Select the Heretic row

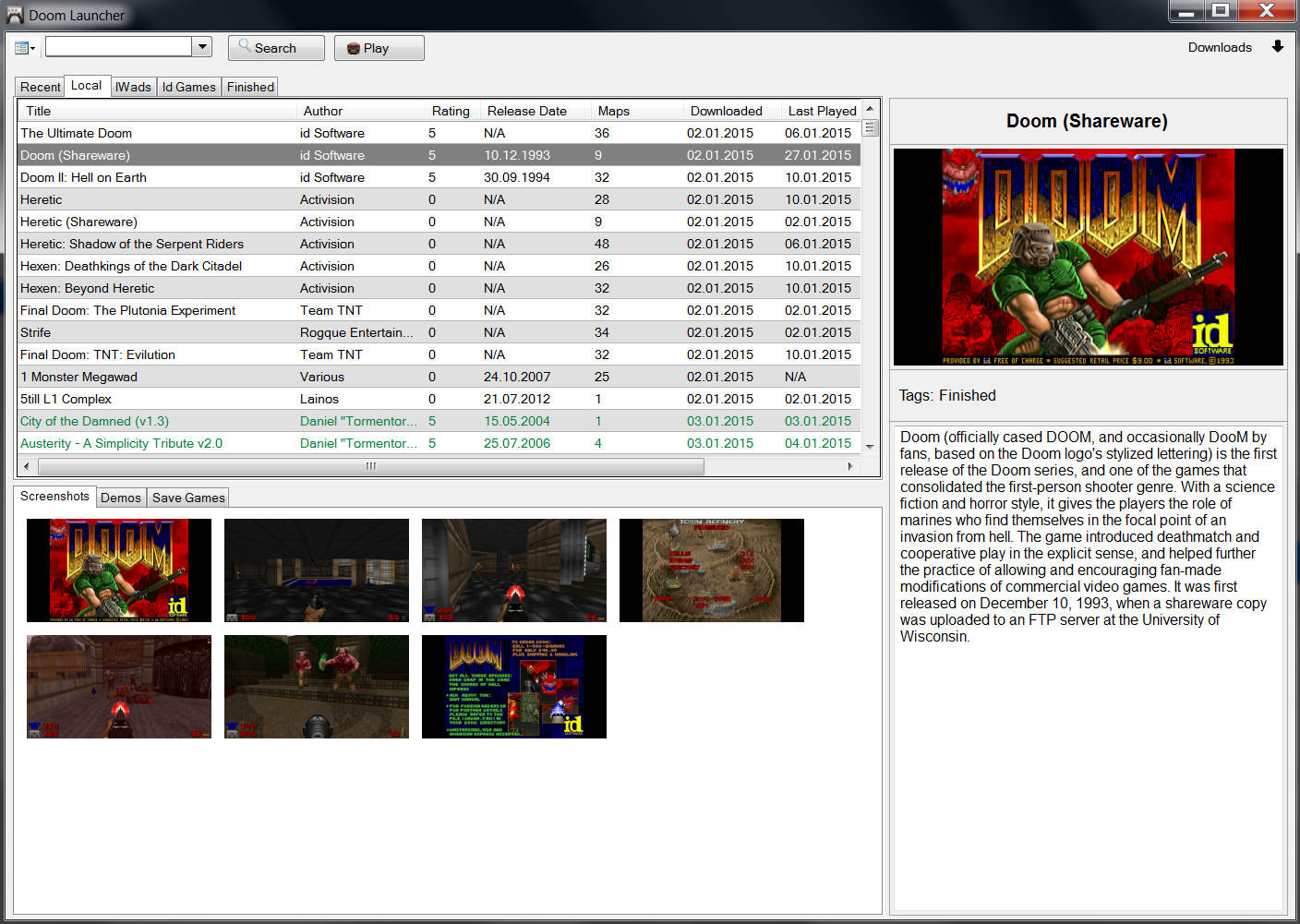point(439,199)
